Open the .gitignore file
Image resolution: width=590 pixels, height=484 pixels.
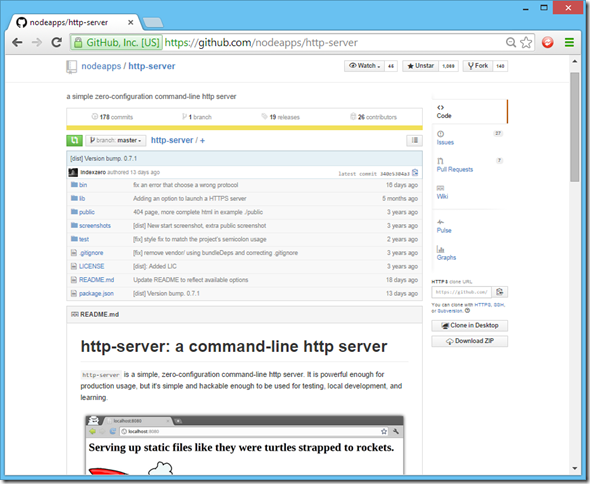pos(91,253)
